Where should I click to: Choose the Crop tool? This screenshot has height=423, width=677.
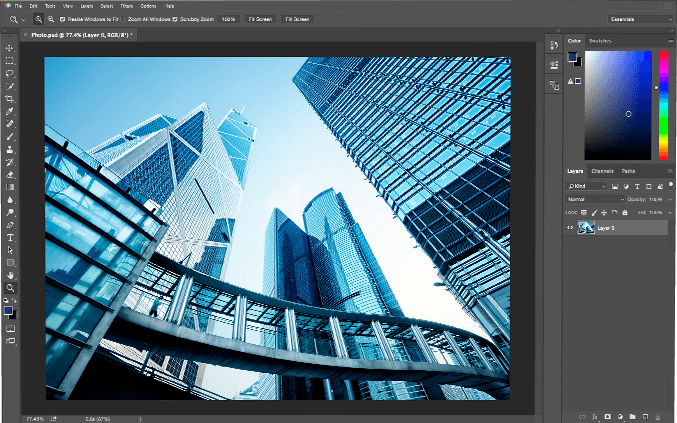click(10, 99)
